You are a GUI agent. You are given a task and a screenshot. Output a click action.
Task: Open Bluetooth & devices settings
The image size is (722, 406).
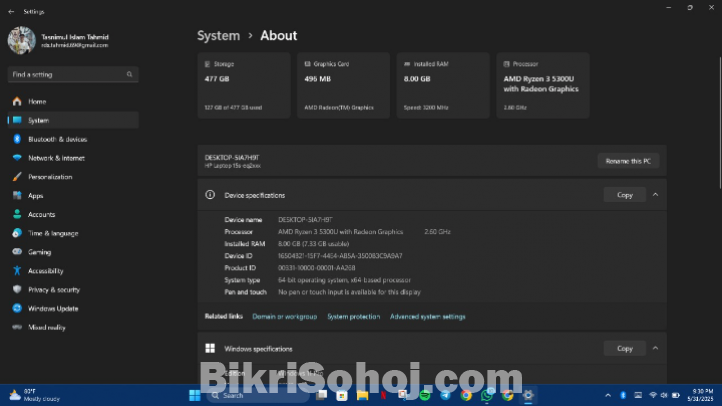(73, 139)
